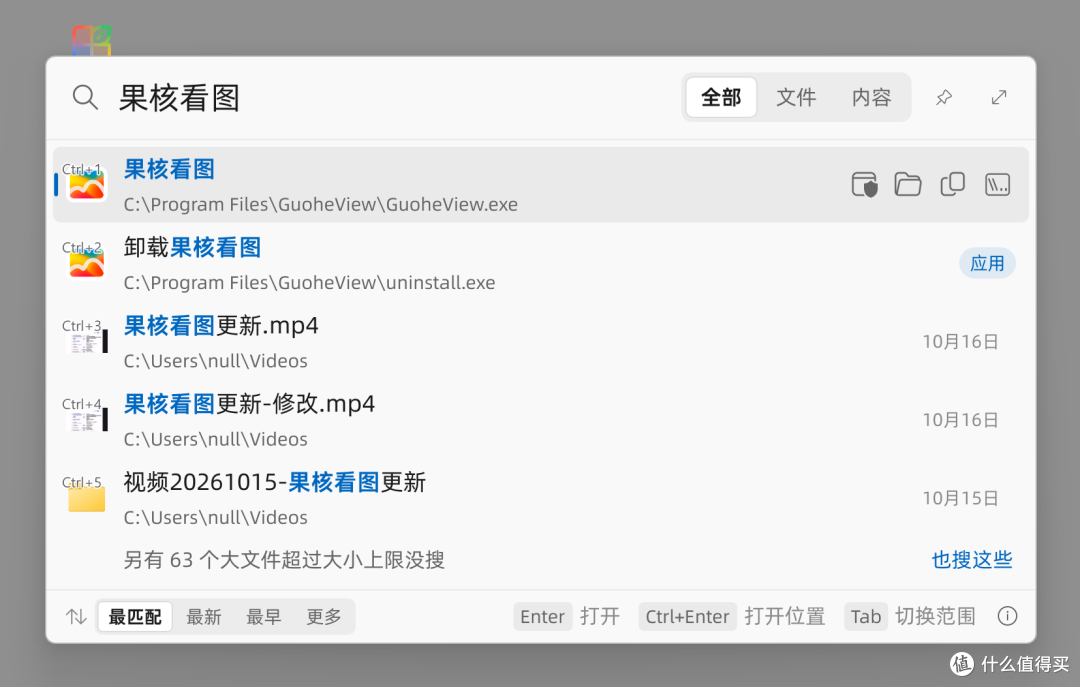The image size is (1080, 687).
Task: Click the 10月15日 date on the folder result
Action: pos(960,498)
